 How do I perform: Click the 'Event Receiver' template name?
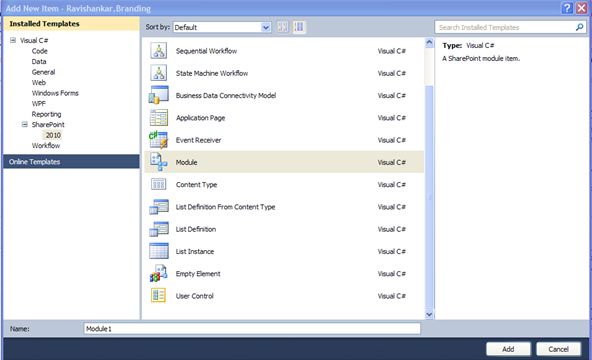tap(198, 140)
